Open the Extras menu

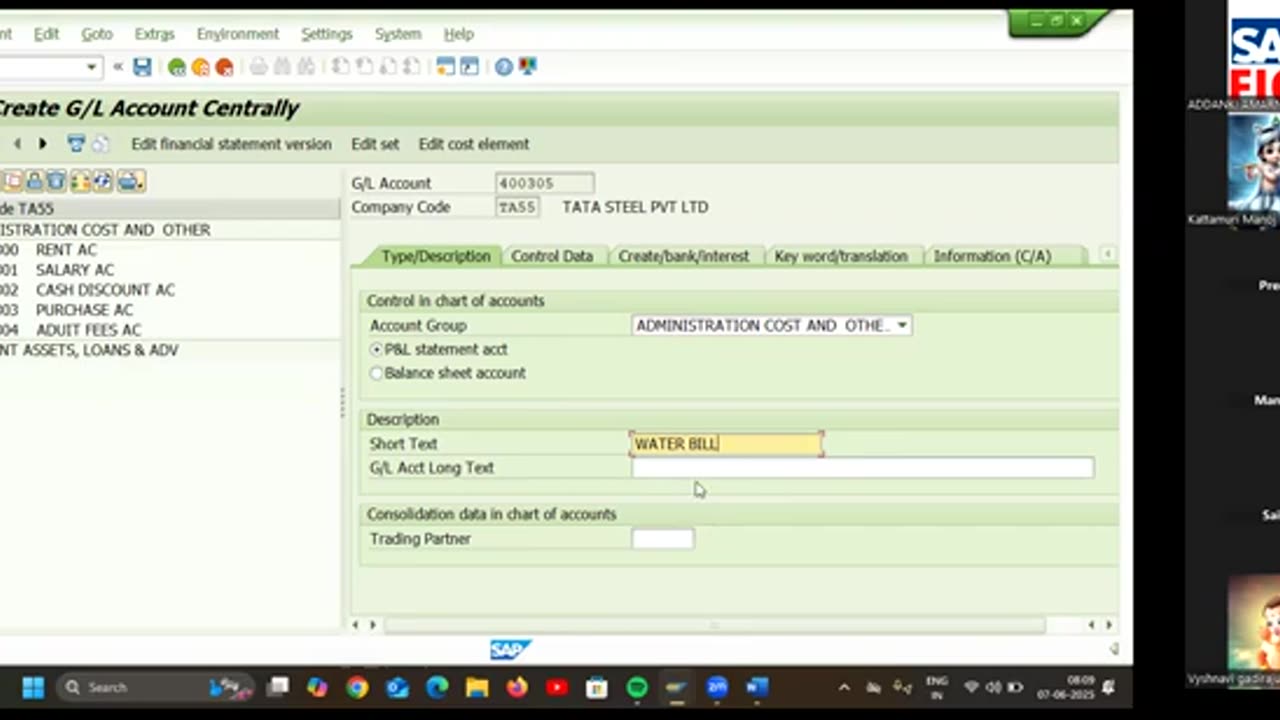(x=154, y=34)
